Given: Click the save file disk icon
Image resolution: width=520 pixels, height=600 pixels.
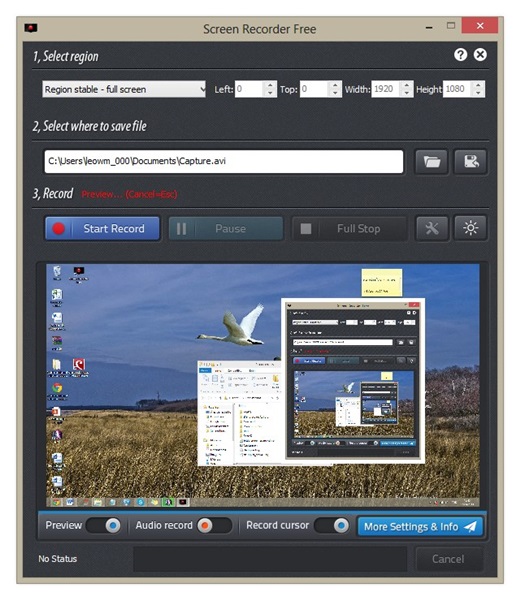Looking at the screenshot, I should [471, 161].
